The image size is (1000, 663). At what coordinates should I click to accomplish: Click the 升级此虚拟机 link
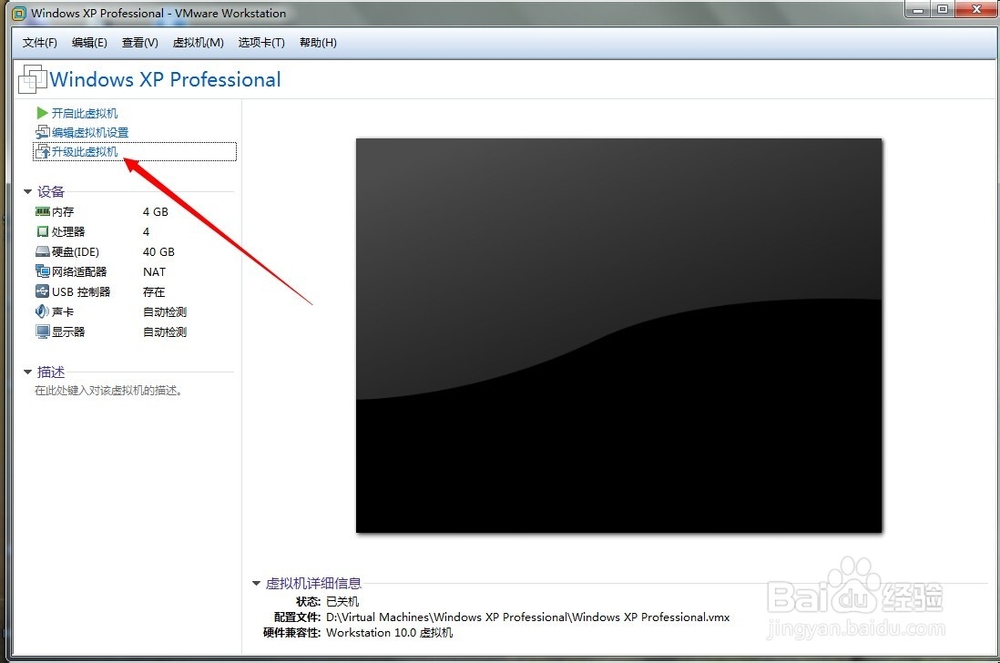click(85, 152)
